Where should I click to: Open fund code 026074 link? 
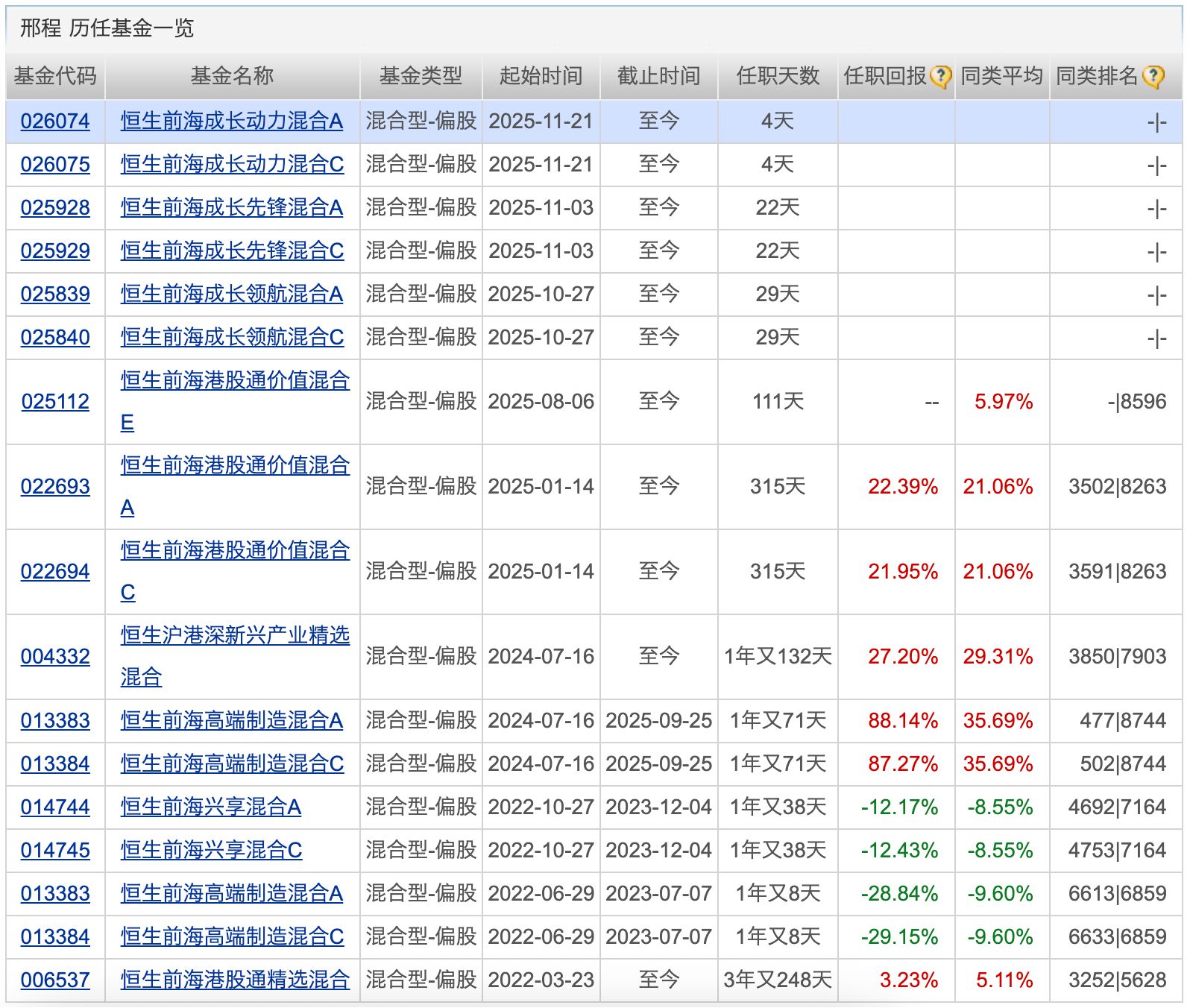(x=55, y=122)
